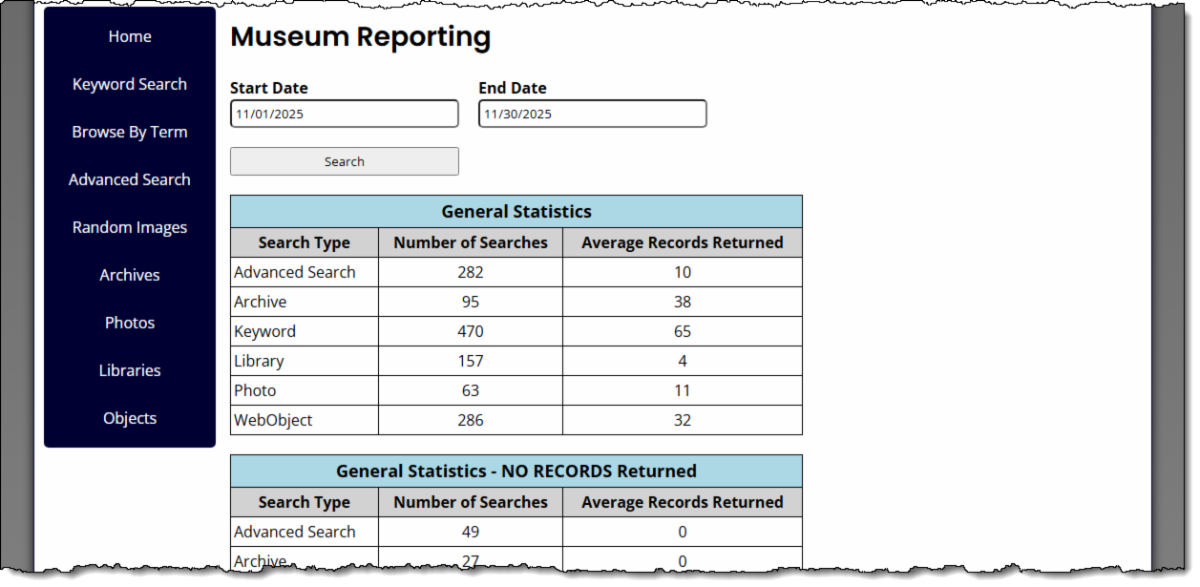The image size is (1200, 587).
Task: Click the Start Date input field
Action: (344, 114)
